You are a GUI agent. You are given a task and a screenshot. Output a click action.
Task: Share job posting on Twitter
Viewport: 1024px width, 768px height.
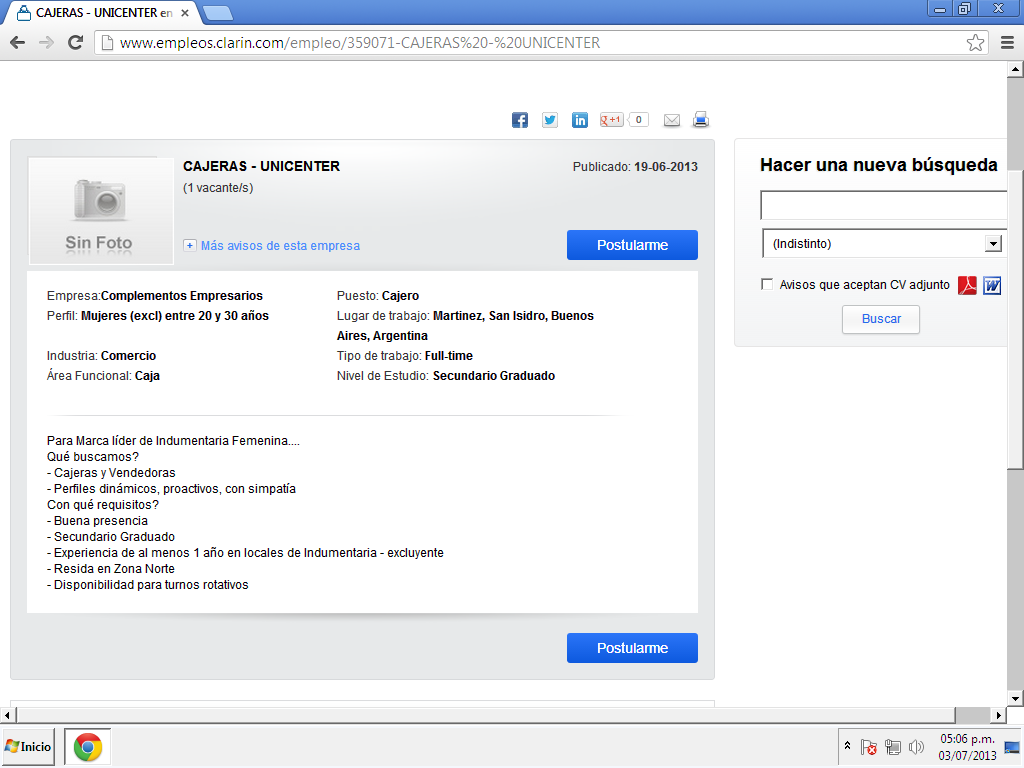pos(550,120)
